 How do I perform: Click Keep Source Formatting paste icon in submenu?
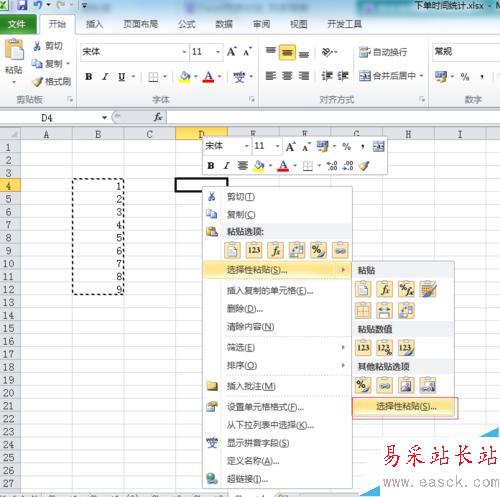(428, 290)
